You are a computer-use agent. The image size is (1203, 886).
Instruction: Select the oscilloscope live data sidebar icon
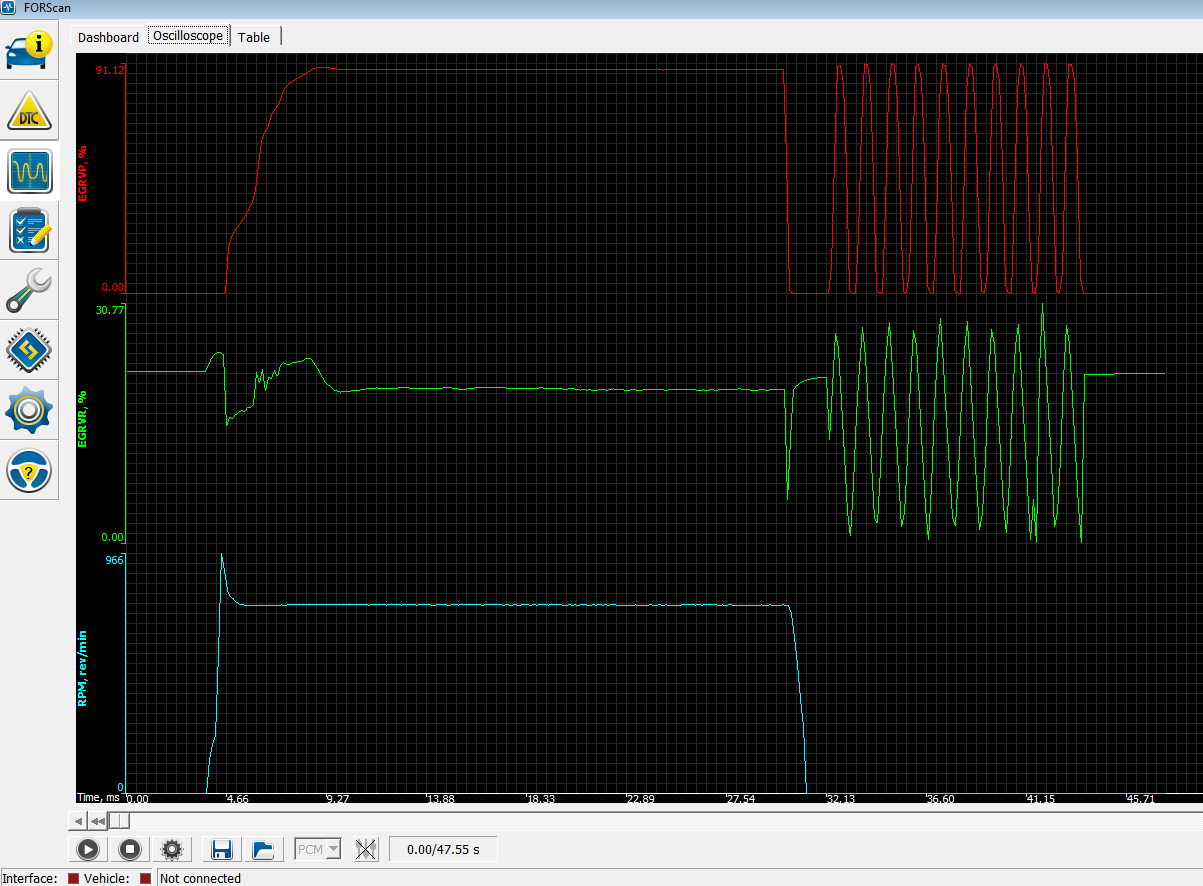[28, 171]
